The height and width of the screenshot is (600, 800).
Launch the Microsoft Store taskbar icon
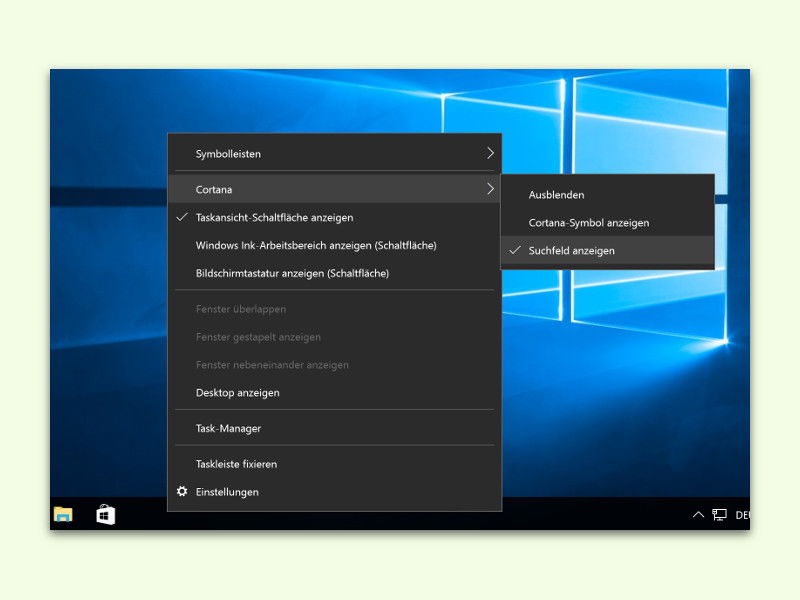(x=106, y=514)
